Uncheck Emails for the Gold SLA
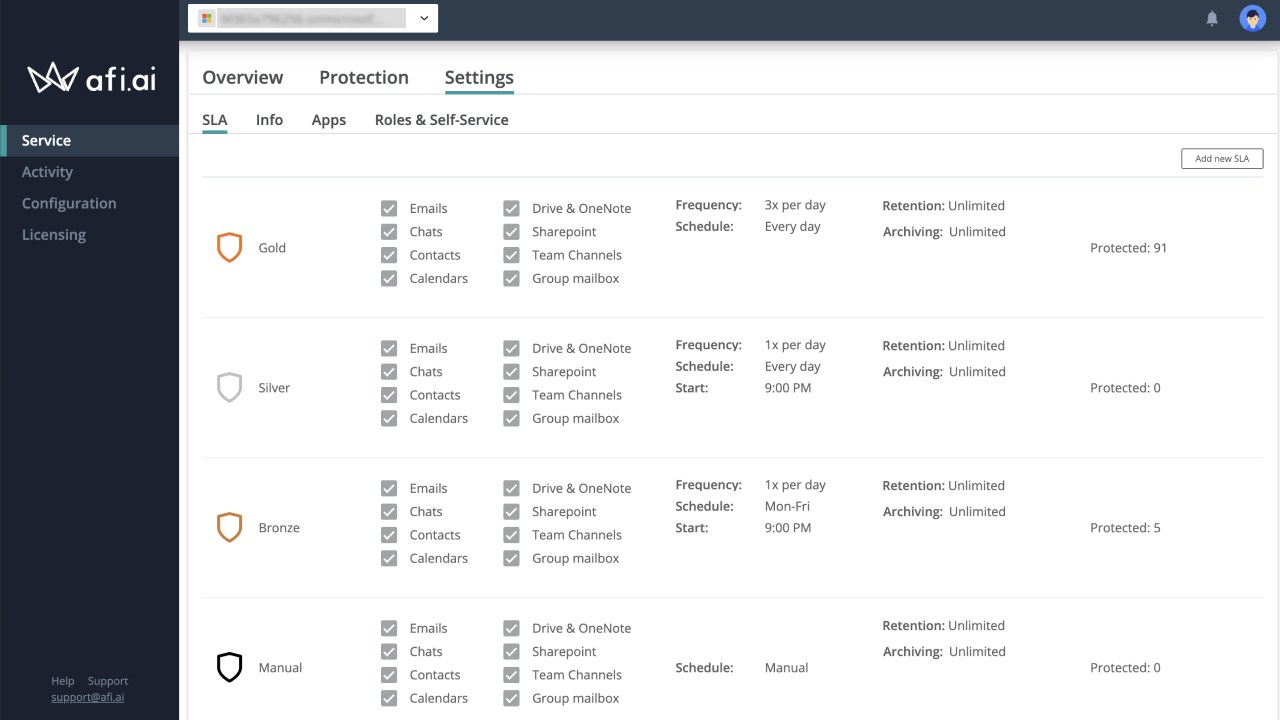This screenshot has height=720, width=1280. (389, 208)
